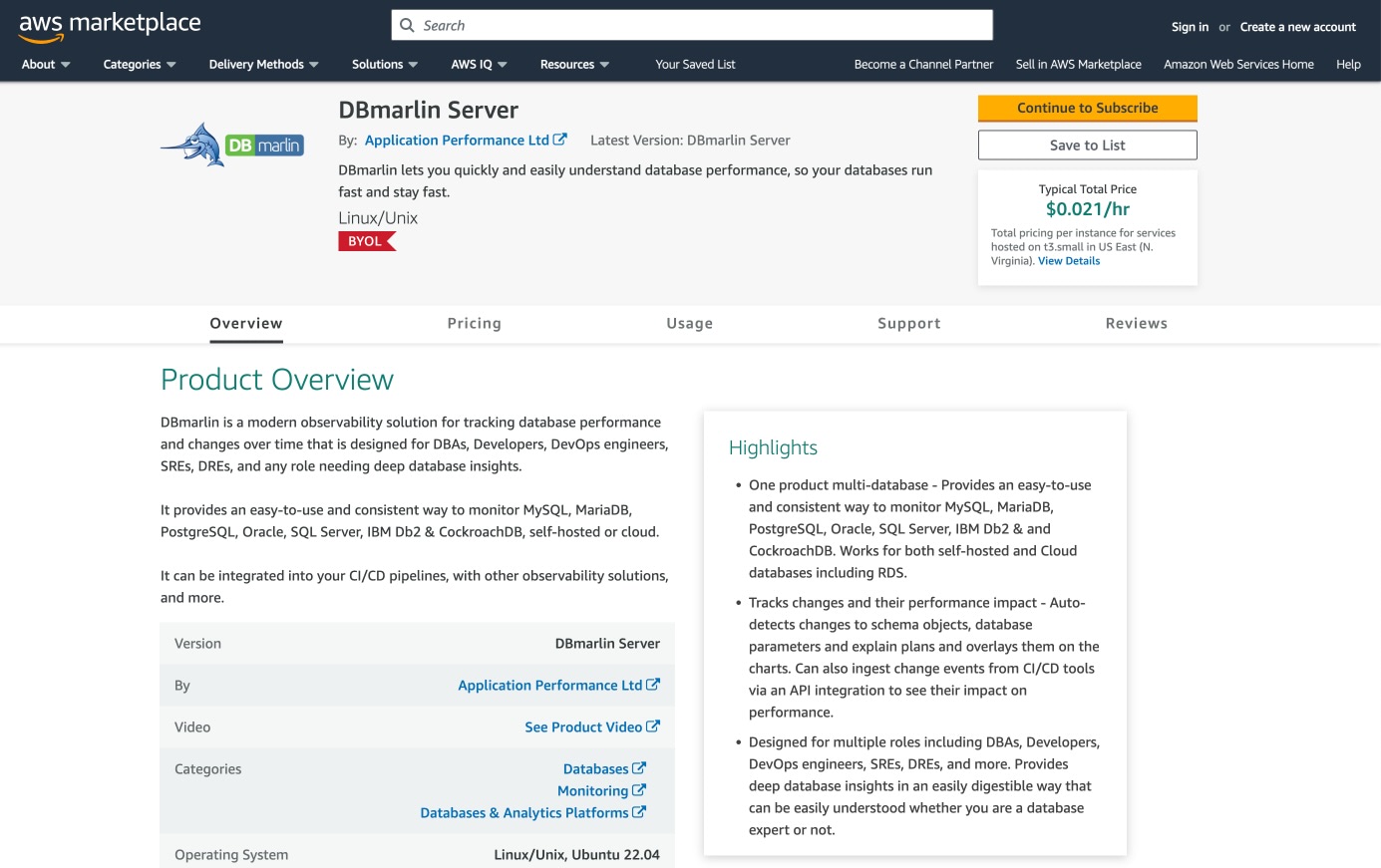The width and height of the screenshot is (1381, 868).
Task: Click the DBmarlin logo image
Action: click(x=232, y=145)
